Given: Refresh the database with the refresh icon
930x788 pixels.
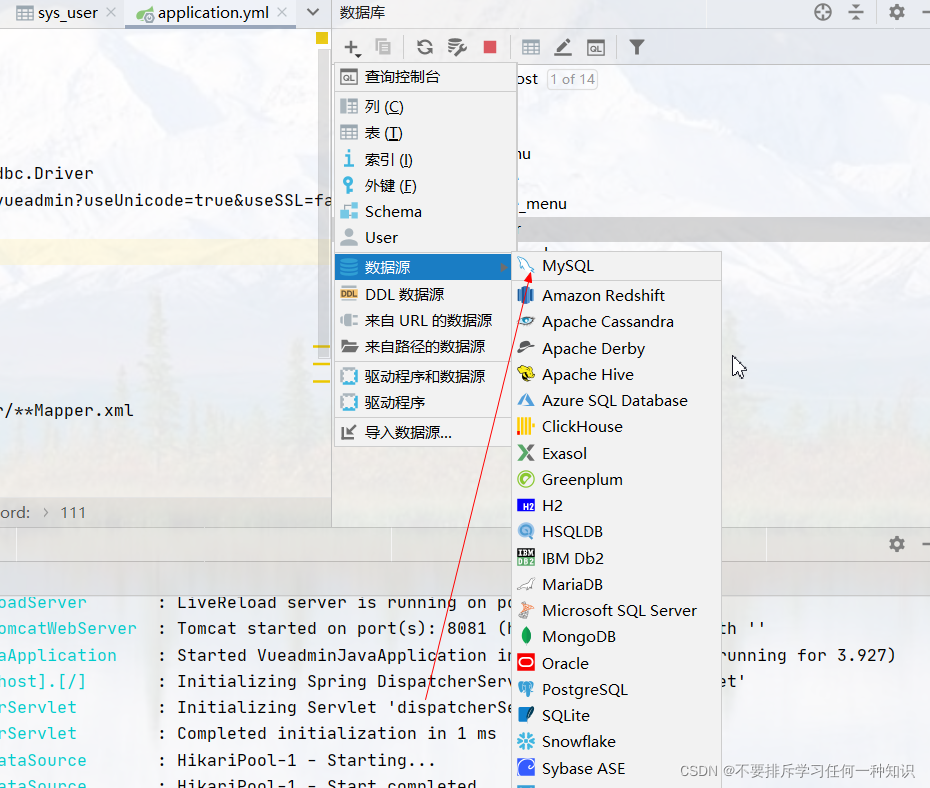Looking at the screenshot, I should pos(425,47).
